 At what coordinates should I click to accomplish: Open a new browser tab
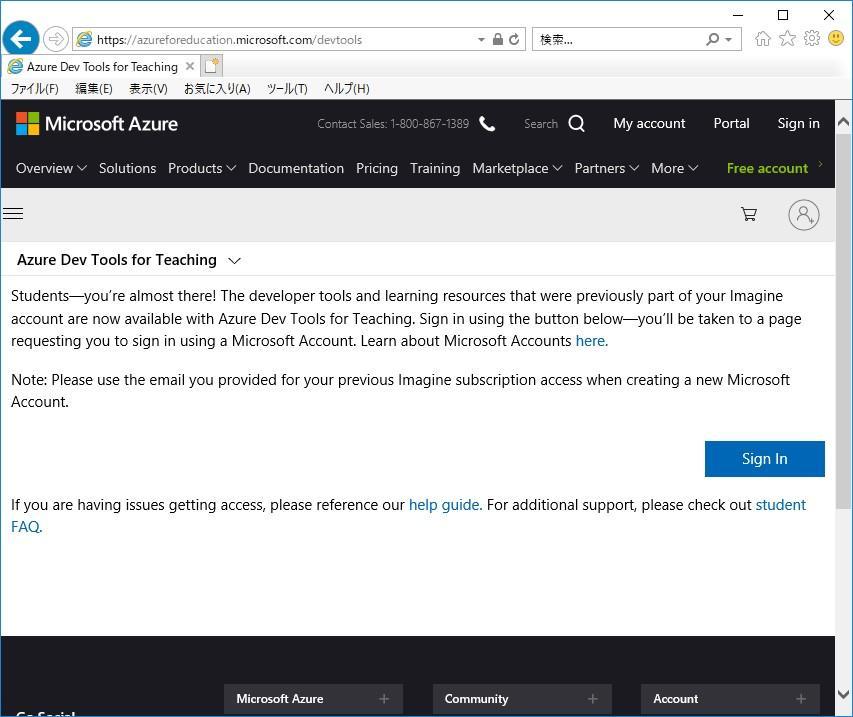tap(212, 66)
